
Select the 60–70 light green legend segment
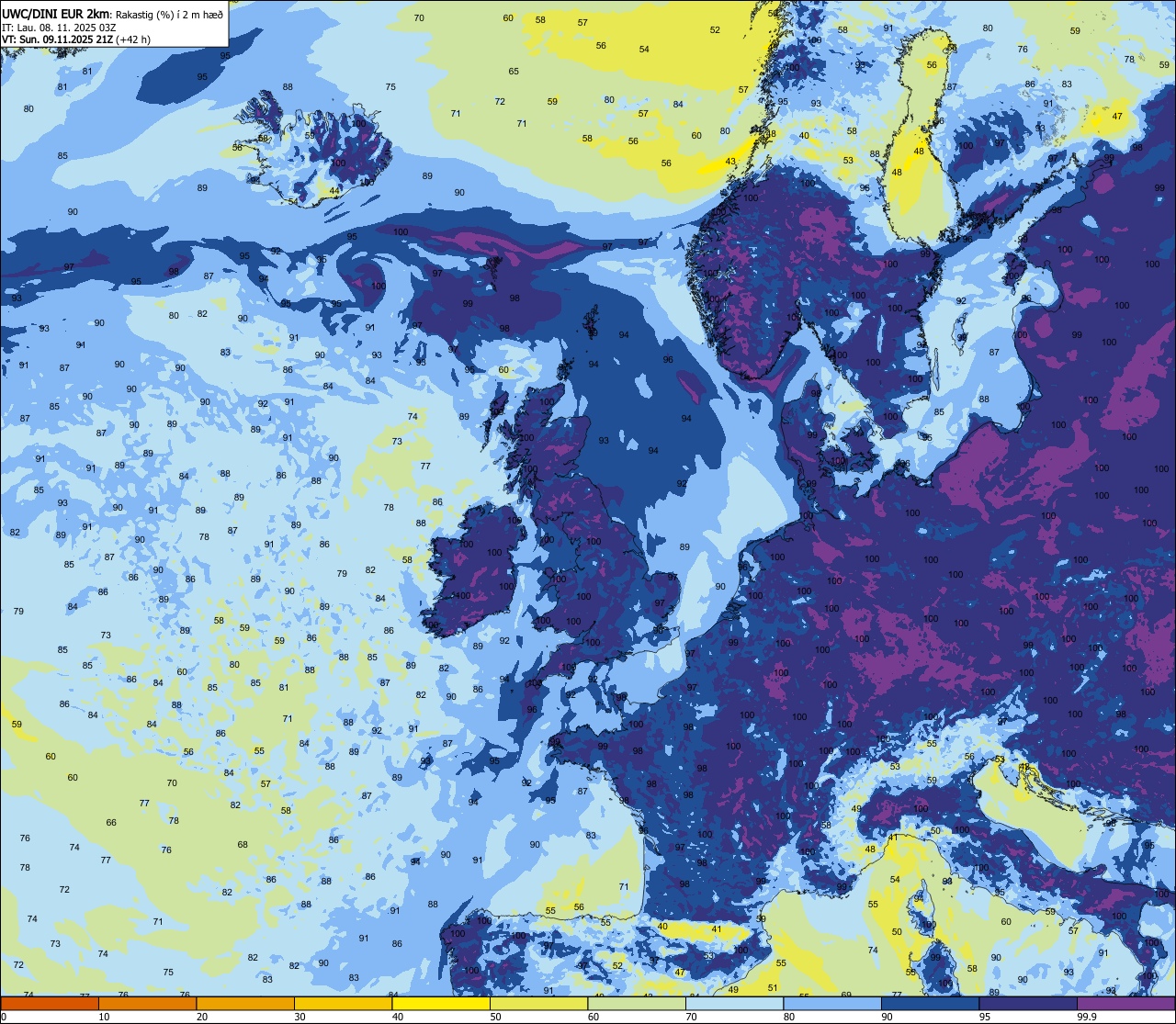click(x=637, y=1003)
